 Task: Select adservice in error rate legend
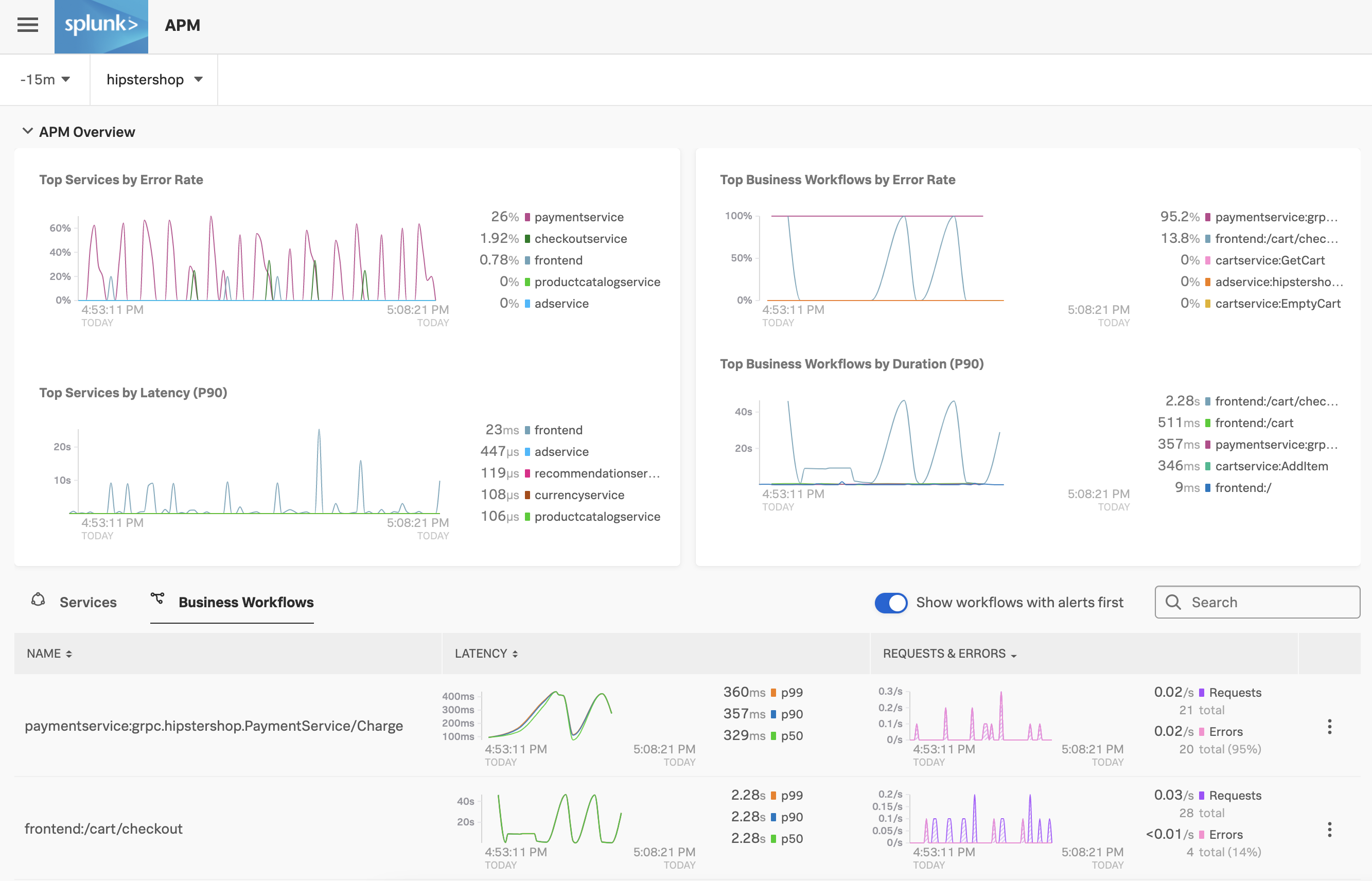561,303
